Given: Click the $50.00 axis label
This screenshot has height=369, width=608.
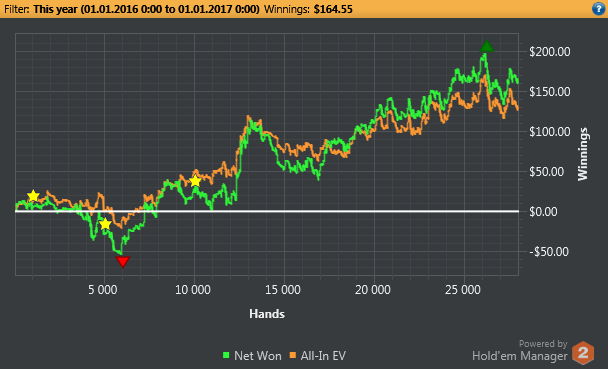Looking at the screenshot, I should click(546, 172).
